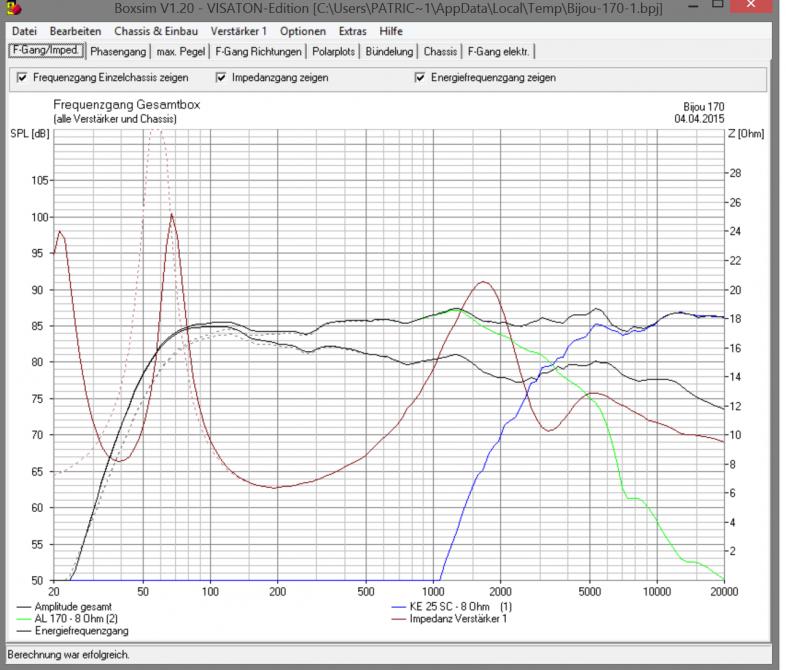
Task: Open the Bearbeiten menu
Action: tap(75, 31)
